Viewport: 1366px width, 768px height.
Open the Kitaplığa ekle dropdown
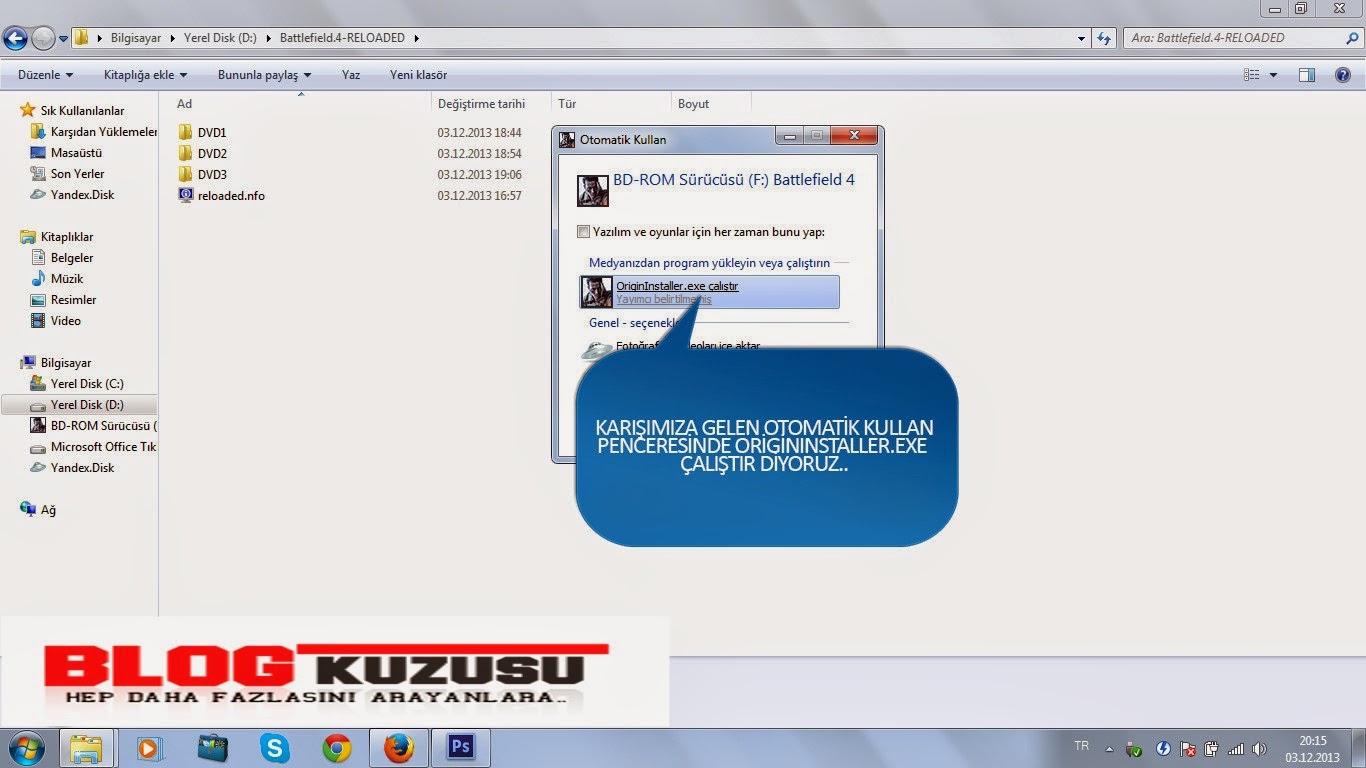[x=145, y=75]
